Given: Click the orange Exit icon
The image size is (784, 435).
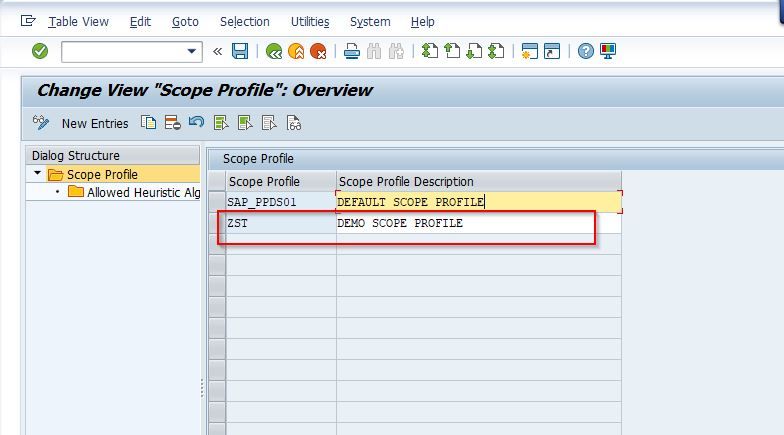Looking at the screenshot, I should tap(296, 51).
